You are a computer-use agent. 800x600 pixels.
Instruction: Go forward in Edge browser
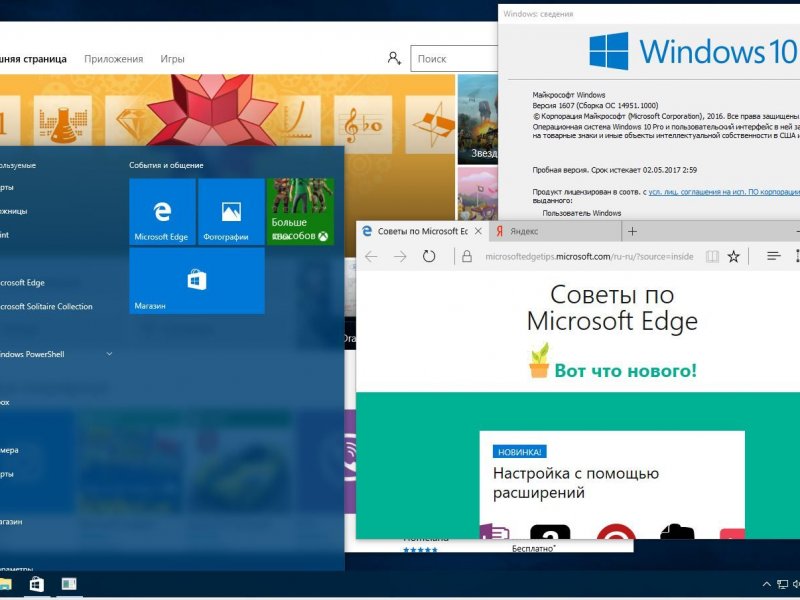tap(401, 256)
